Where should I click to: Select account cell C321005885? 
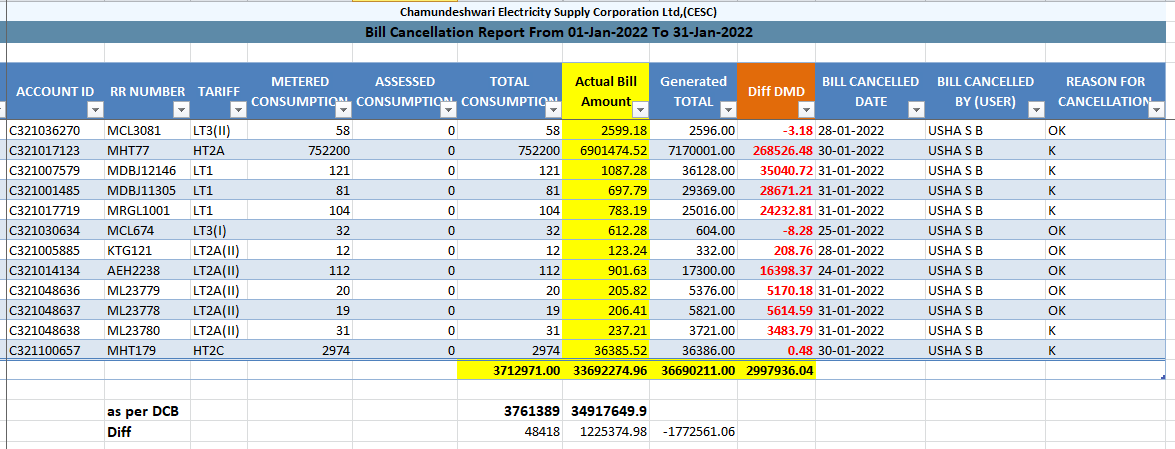tap(55, 250)
